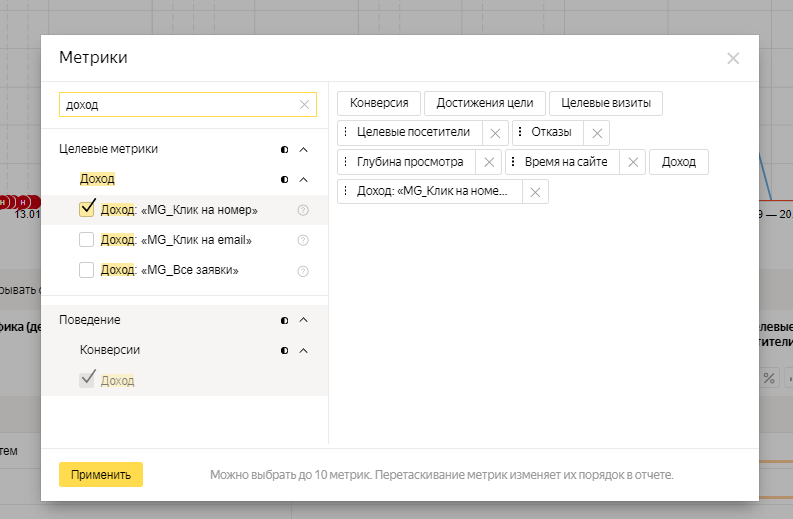Collapse the Целевые метрики section
Screen dimensions: 793x519
coord(304,149)
